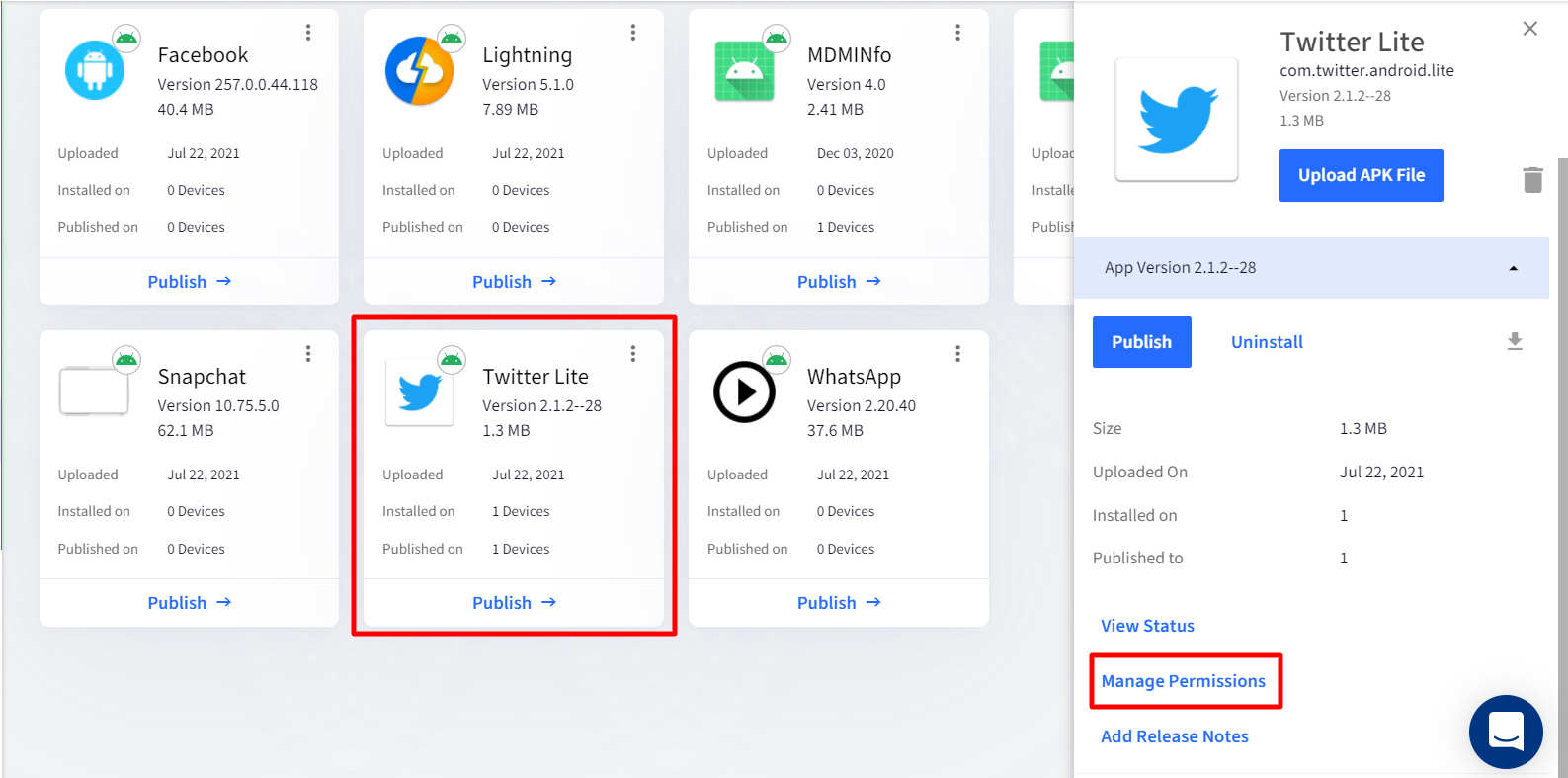Open the chat support bubble

[x=1506, y=732]
